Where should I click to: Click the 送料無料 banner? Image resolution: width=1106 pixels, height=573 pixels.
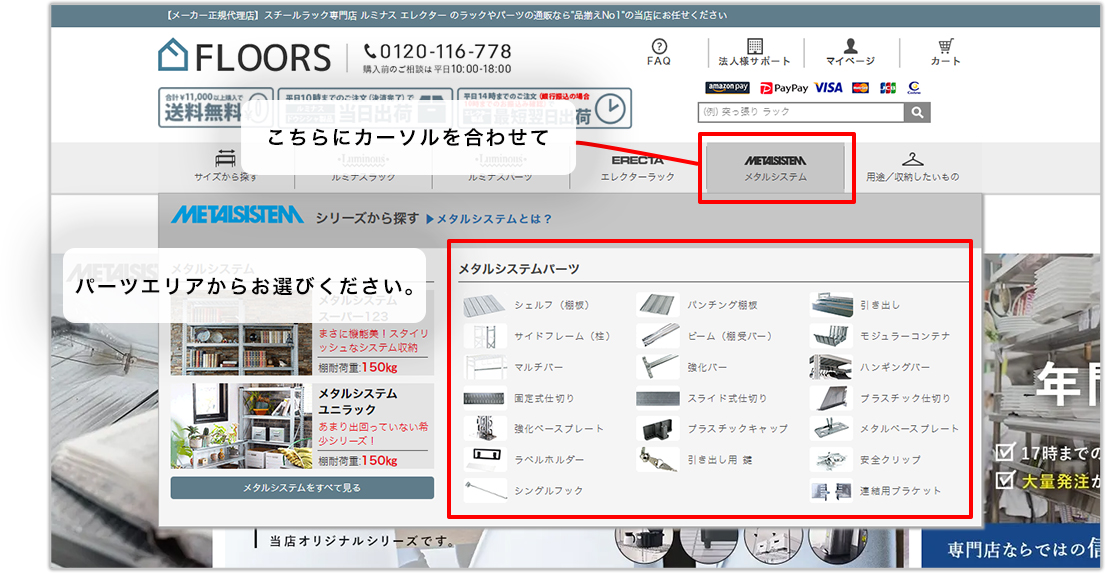[215, 107]
